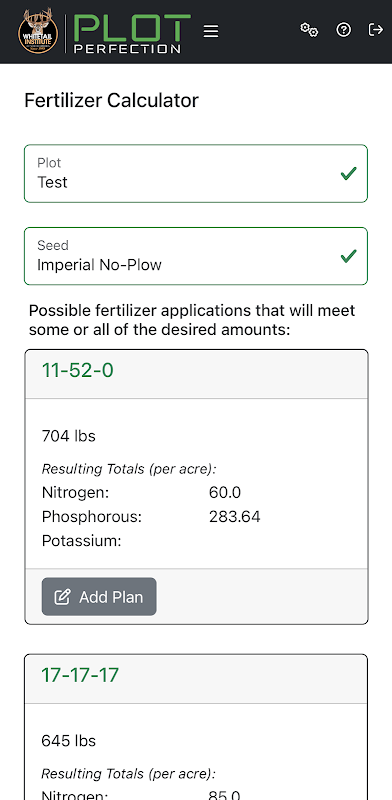Select the 11-52-0 fertilizer heading

78,371
